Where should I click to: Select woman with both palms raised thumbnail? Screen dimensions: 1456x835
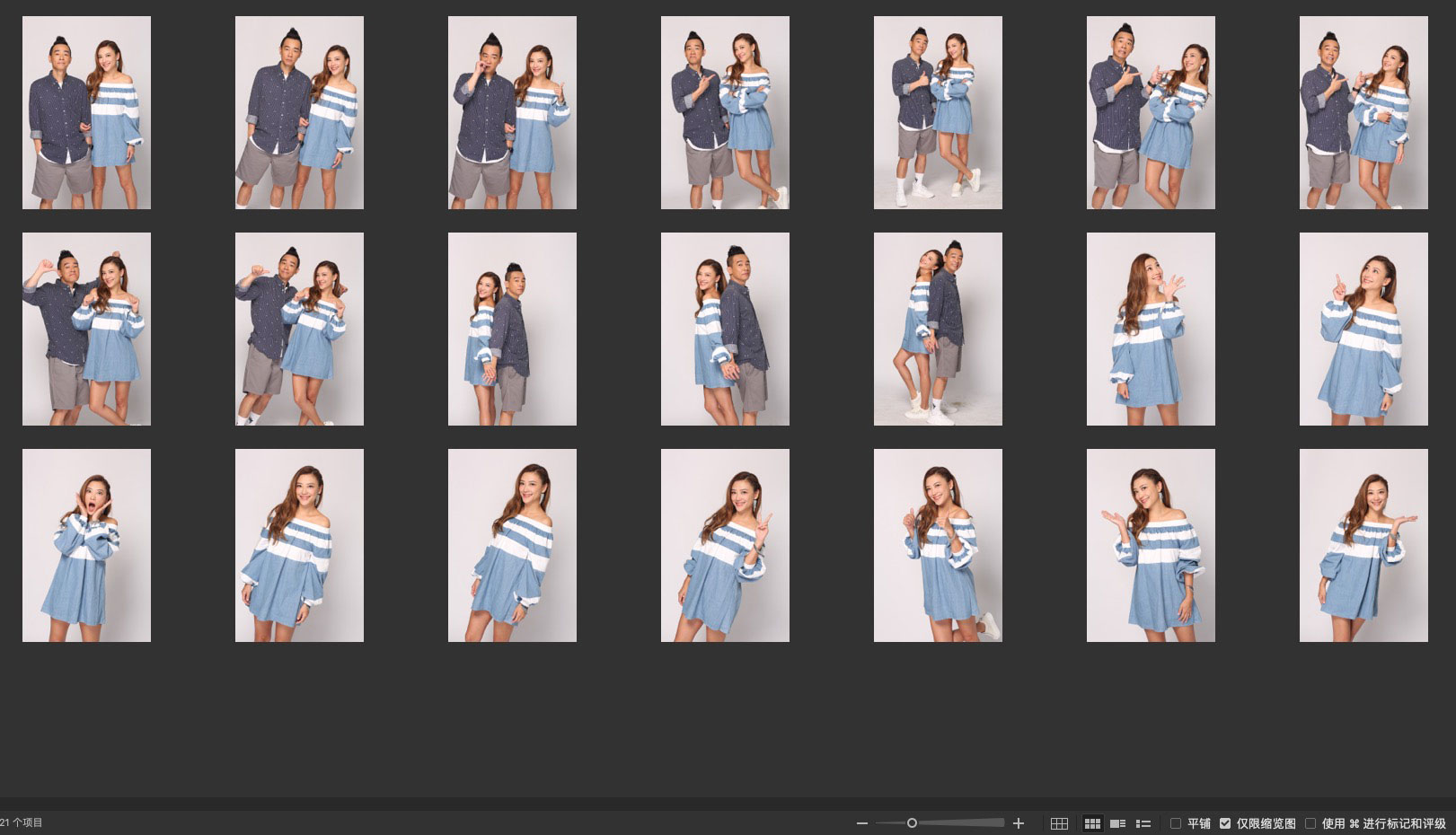click(x=1150, y=545)
